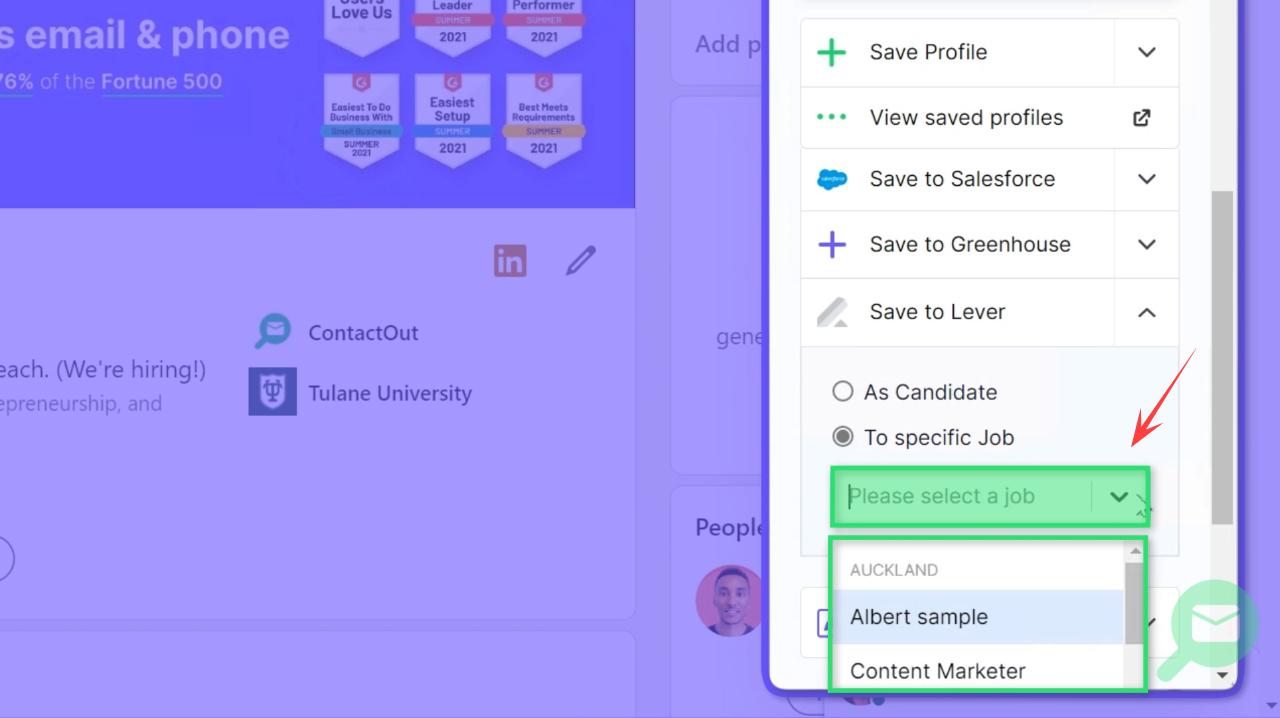Image resolution: width=1280 pixels, height=718 pixels.
Task: Click Save to Greenhouse label
Action: 970,244
